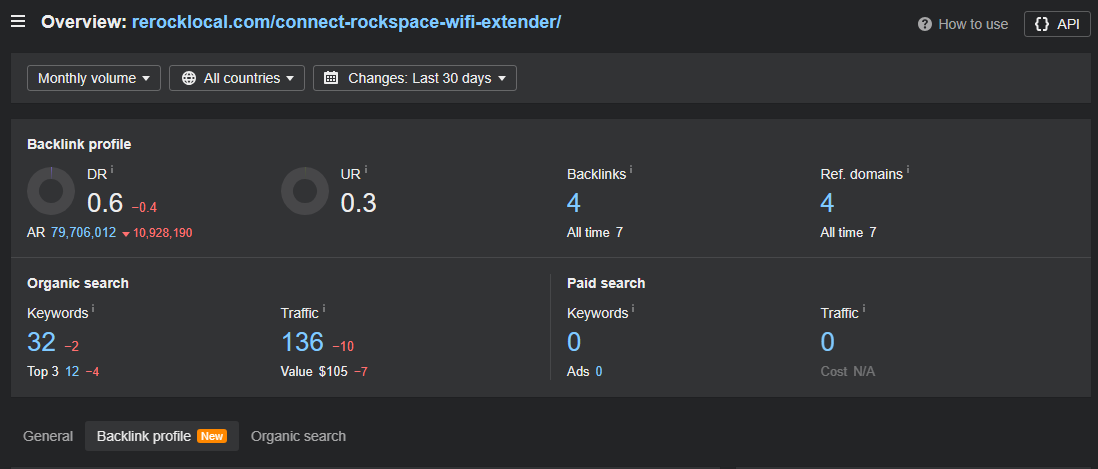Click info icon next to Backlinks

(x=631, y=169)
